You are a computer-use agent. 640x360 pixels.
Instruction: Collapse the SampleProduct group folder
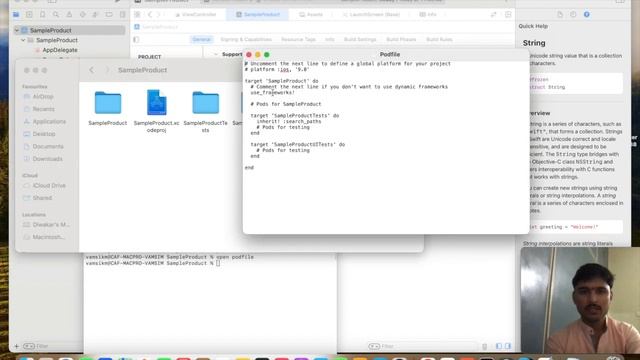tap(23, 40)
